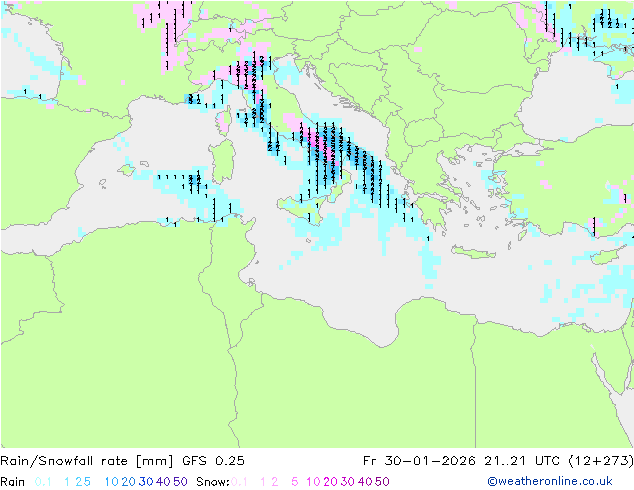The image size is (634, 490).
Task: Select the rain legend value 20
Action: (x=129, y=482)
